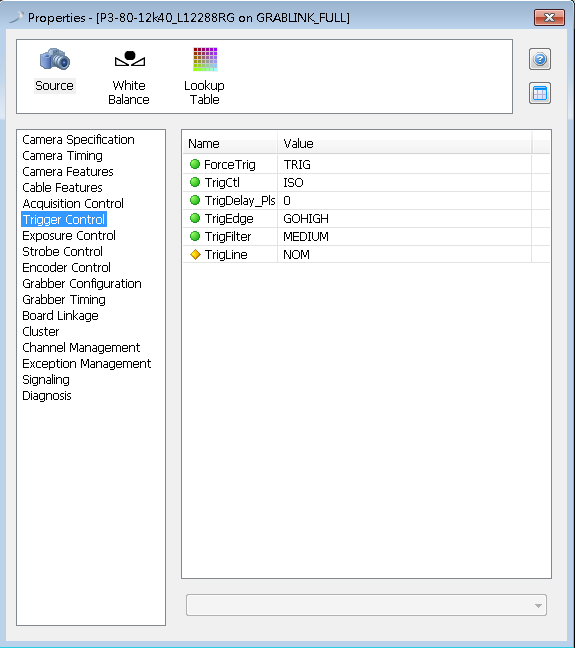Click the green dot beside TrigDelay_Pls

[x=195, y=200]
